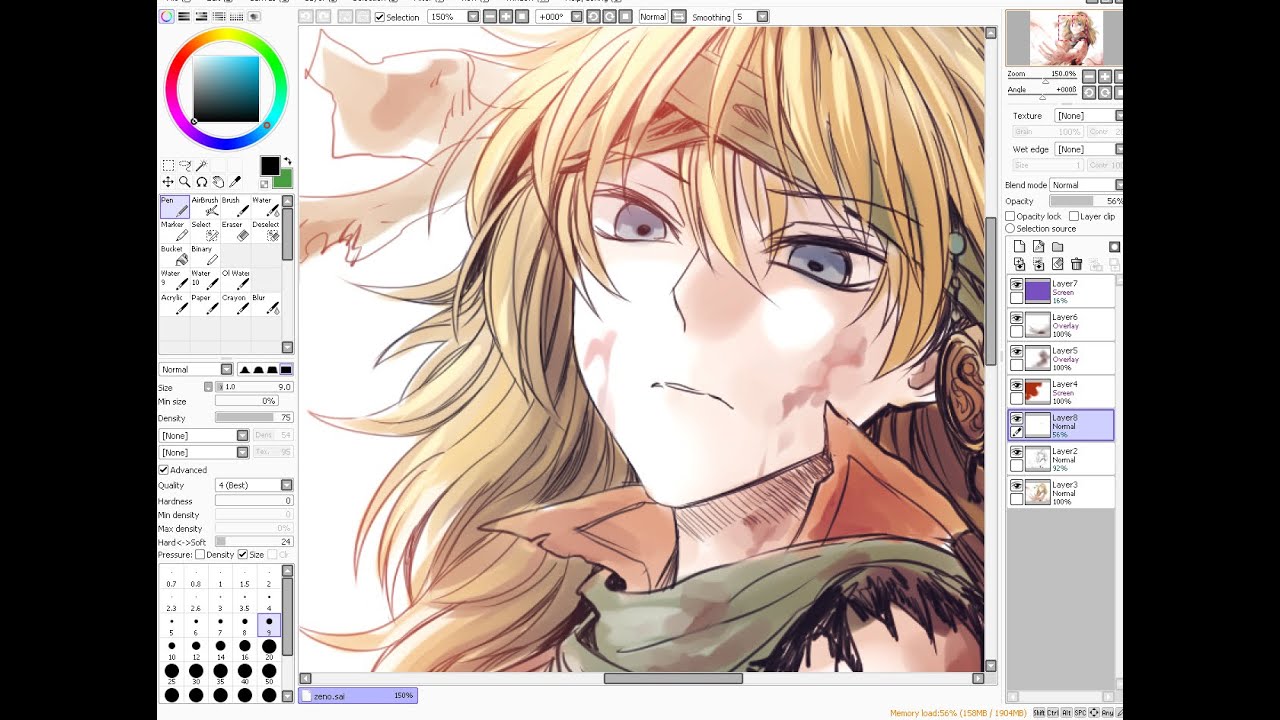Rotate canvas counterclockwise from toolbar
This screenshot has width=1280, height=720.
coord(593,17)
